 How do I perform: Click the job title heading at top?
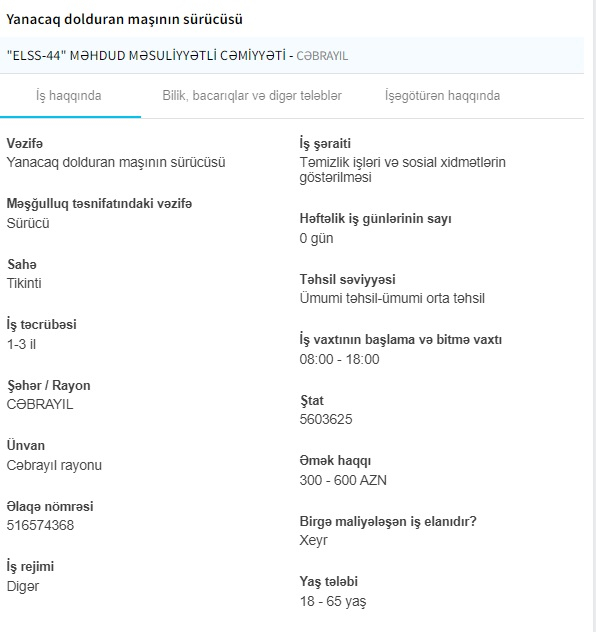point(125,19)
